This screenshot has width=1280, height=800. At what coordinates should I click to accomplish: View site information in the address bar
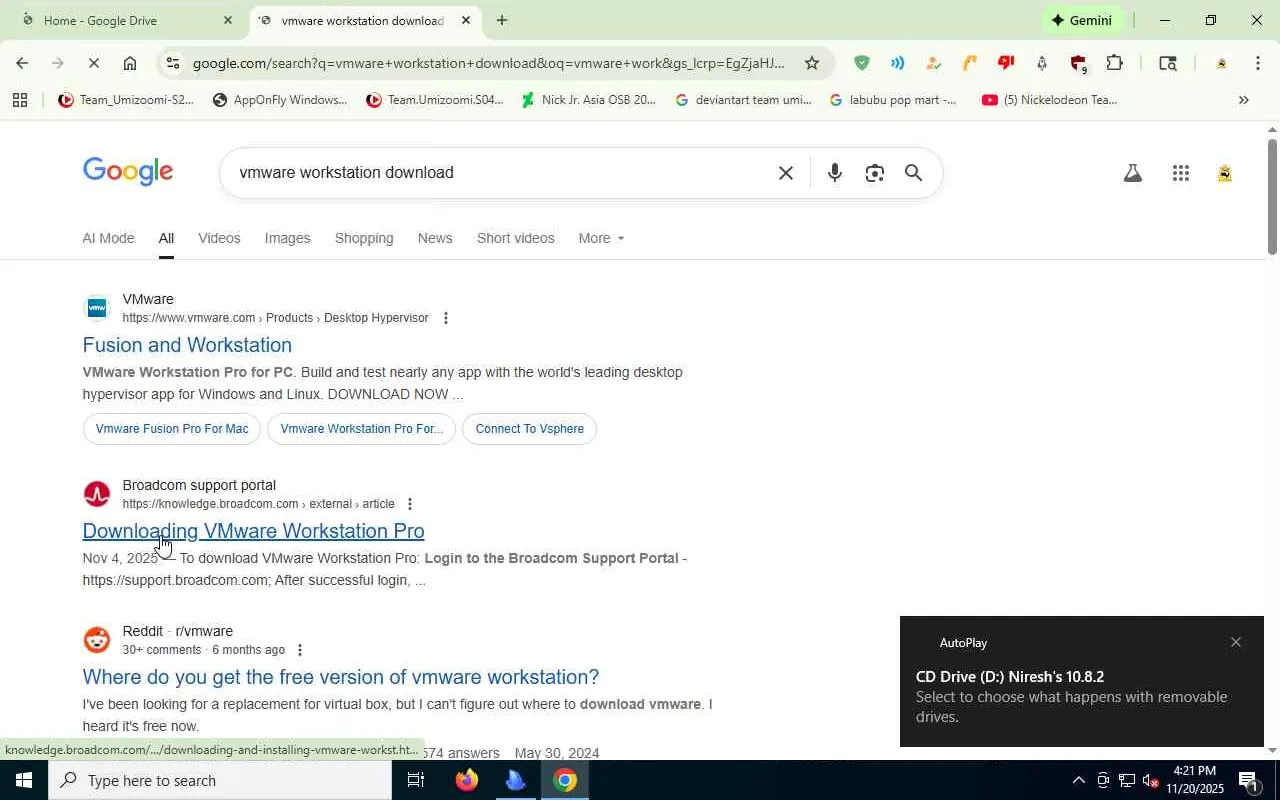coord(173,63)
